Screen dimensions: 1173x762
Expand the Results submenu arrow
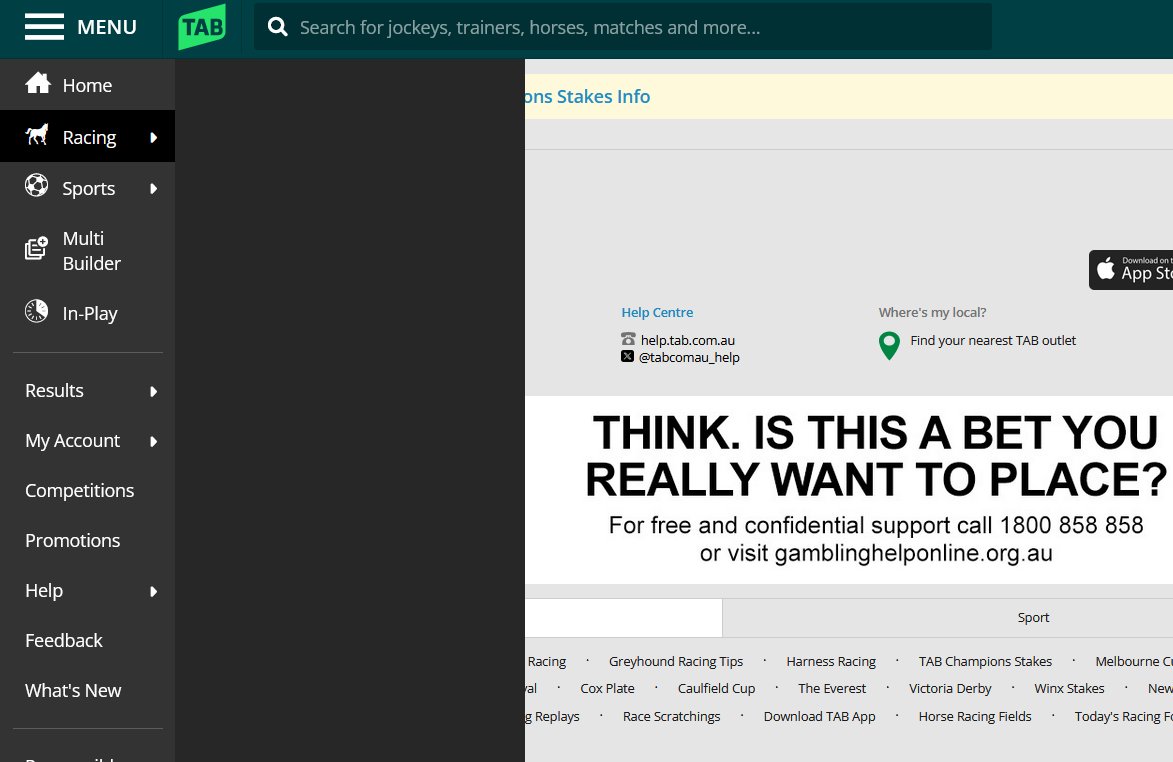[x=153, y=391]
